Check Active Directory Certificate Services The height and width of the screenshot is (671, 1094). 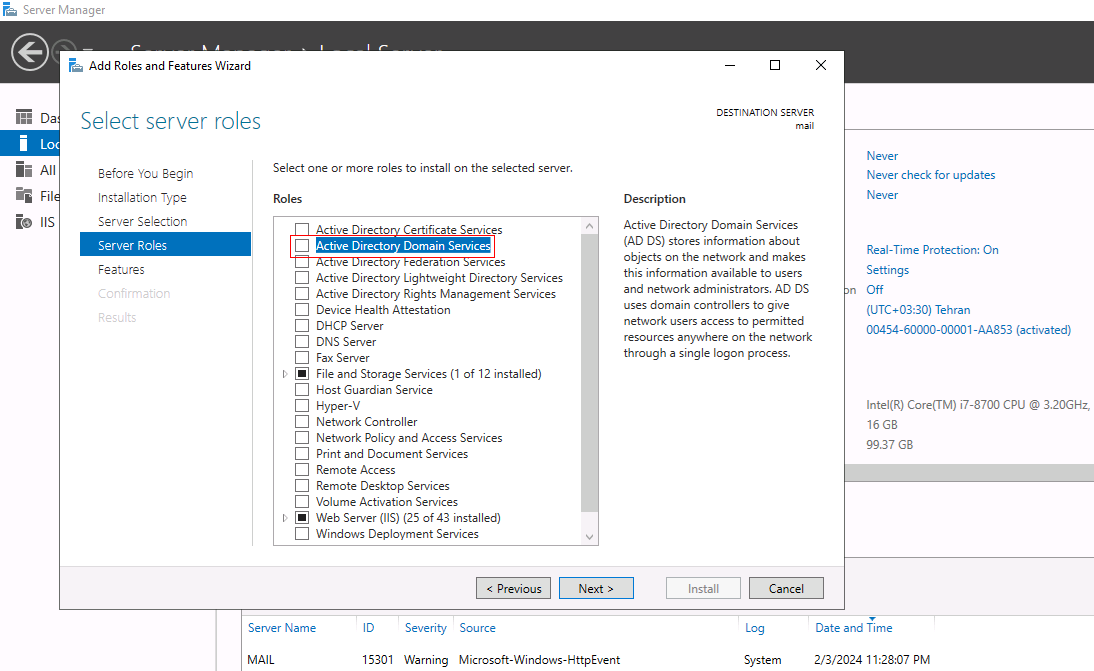tap(302, 229)
